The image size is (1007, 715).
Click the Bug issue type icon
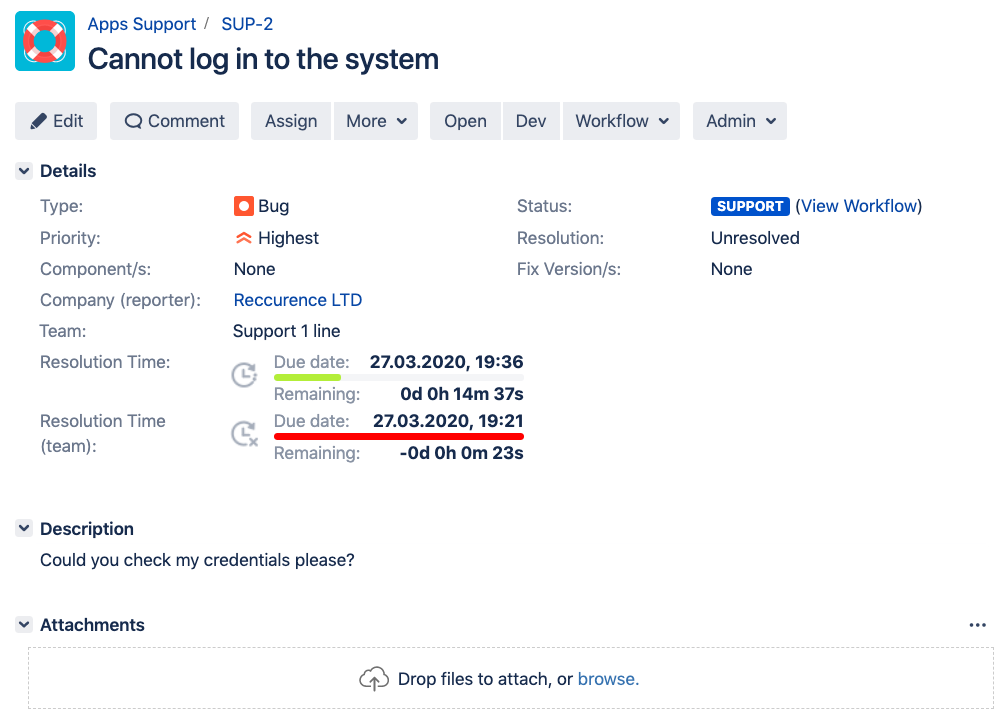(x=243, y=206)
